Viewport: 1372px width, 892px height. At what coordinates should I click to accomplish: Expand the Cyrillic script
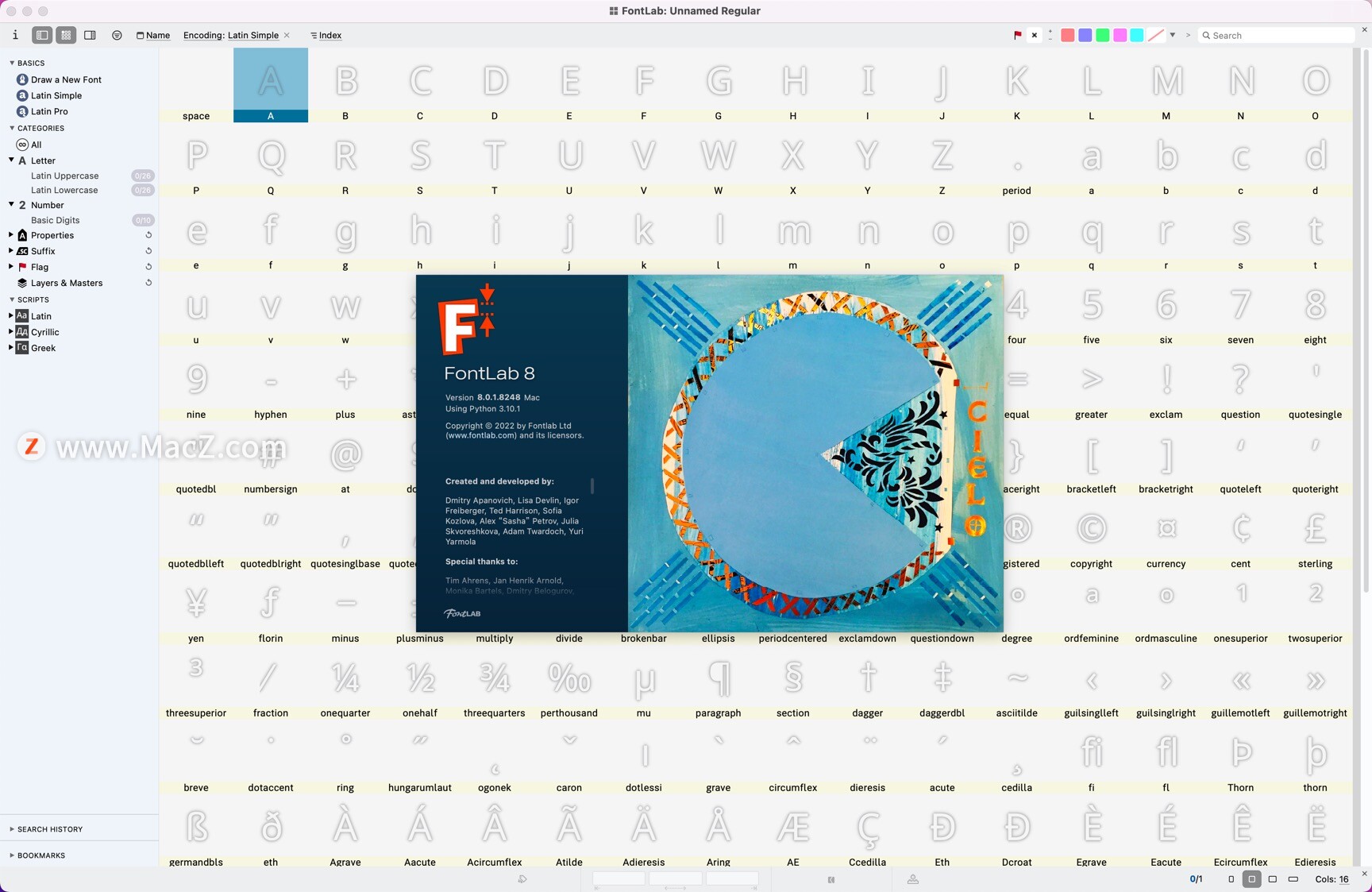point(11,332)
